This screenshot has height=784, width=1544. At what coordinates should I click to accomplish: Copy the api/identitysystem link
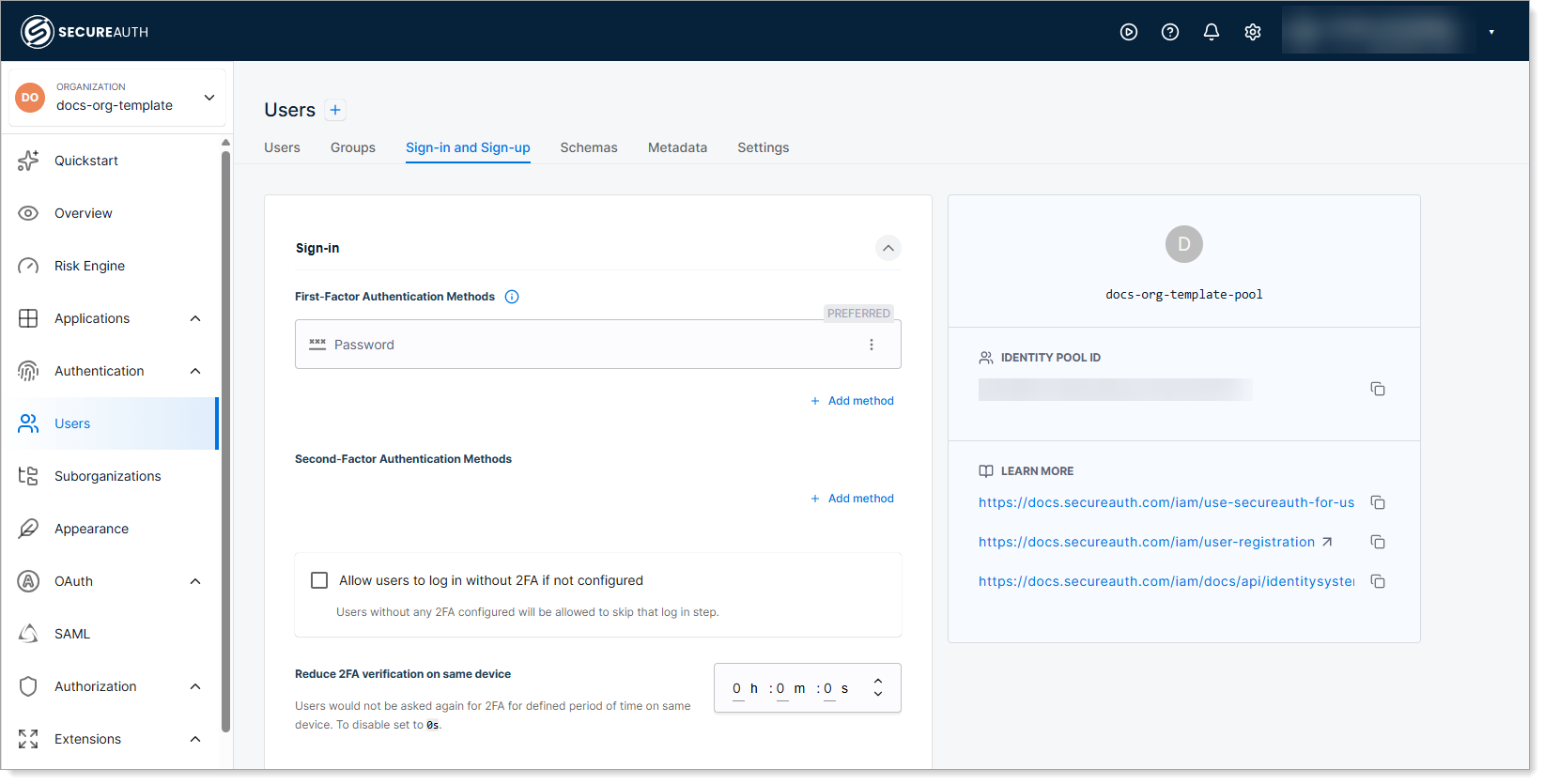coord(1378,581)
